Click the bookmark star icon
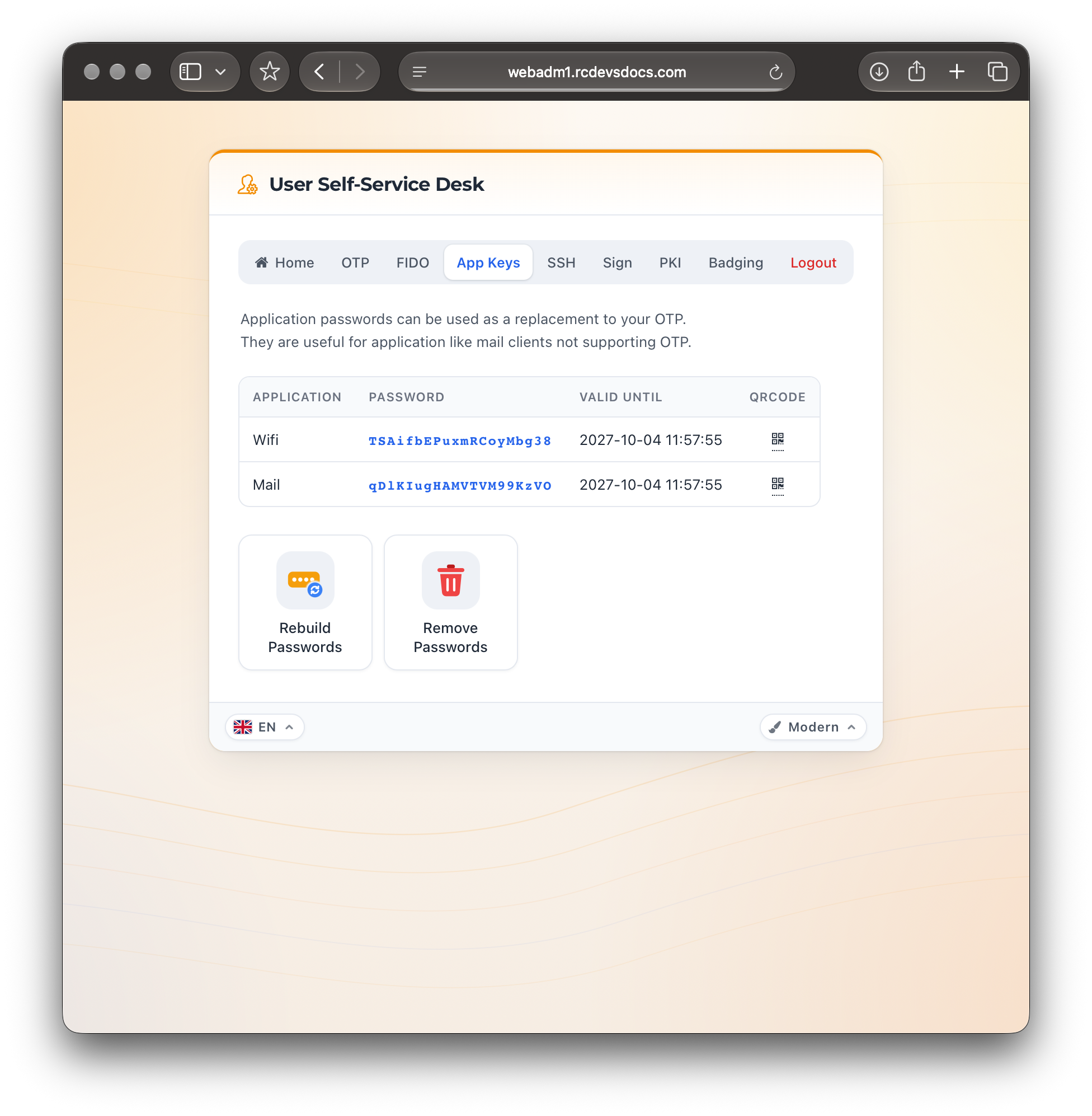The width and height of the screenshot is (1092, 1116). click(270, 72)
